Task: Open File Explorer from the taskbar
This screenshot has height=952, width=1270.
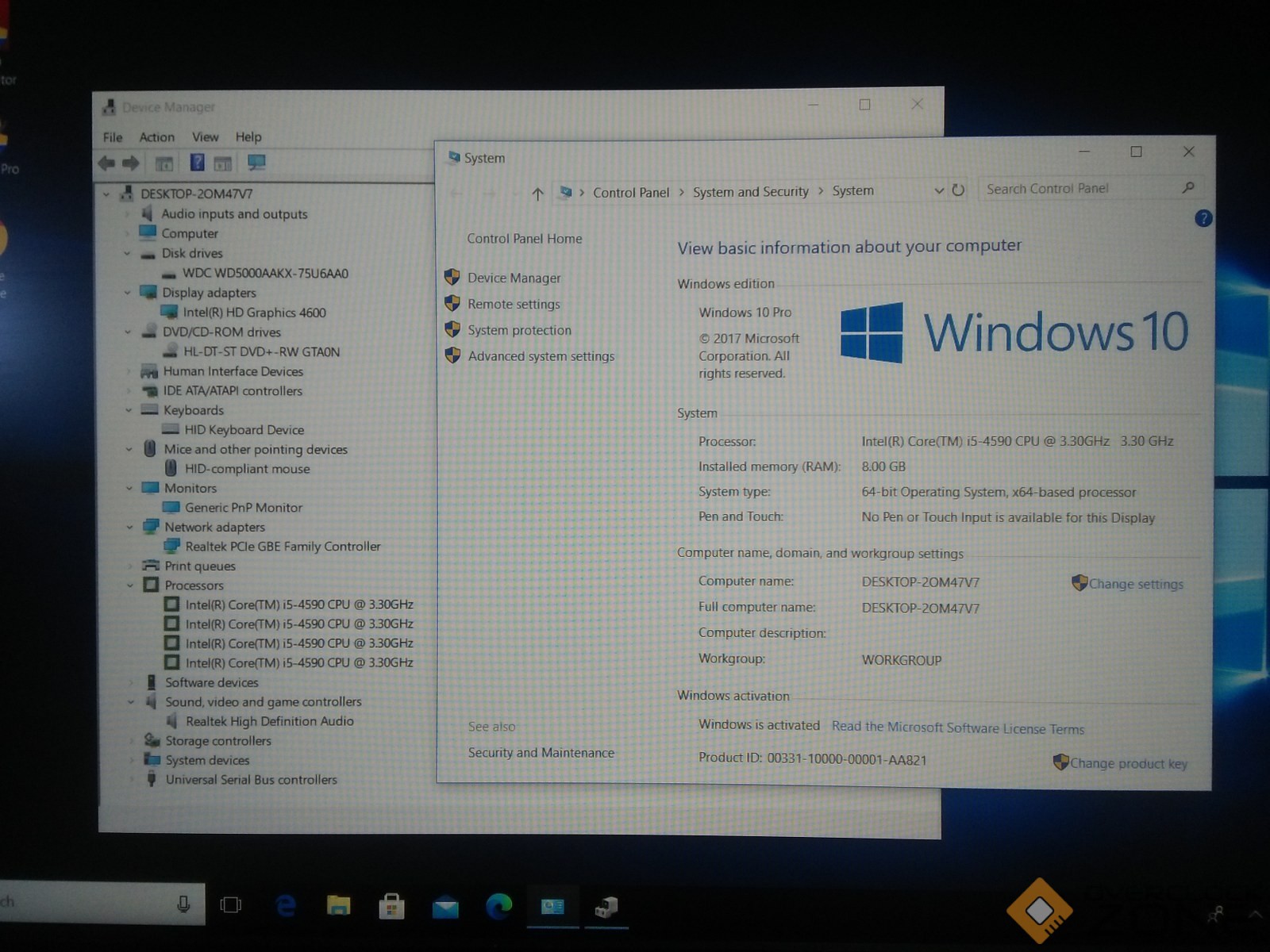Action: [339, 906]
